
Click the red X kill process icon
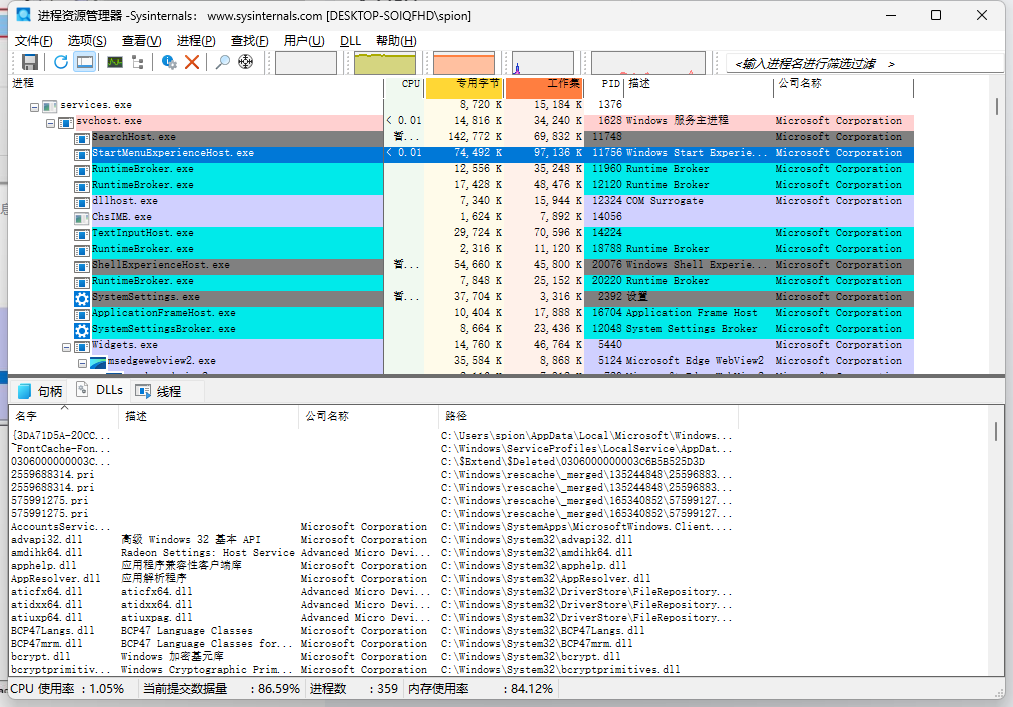click(x=192, y=62)
